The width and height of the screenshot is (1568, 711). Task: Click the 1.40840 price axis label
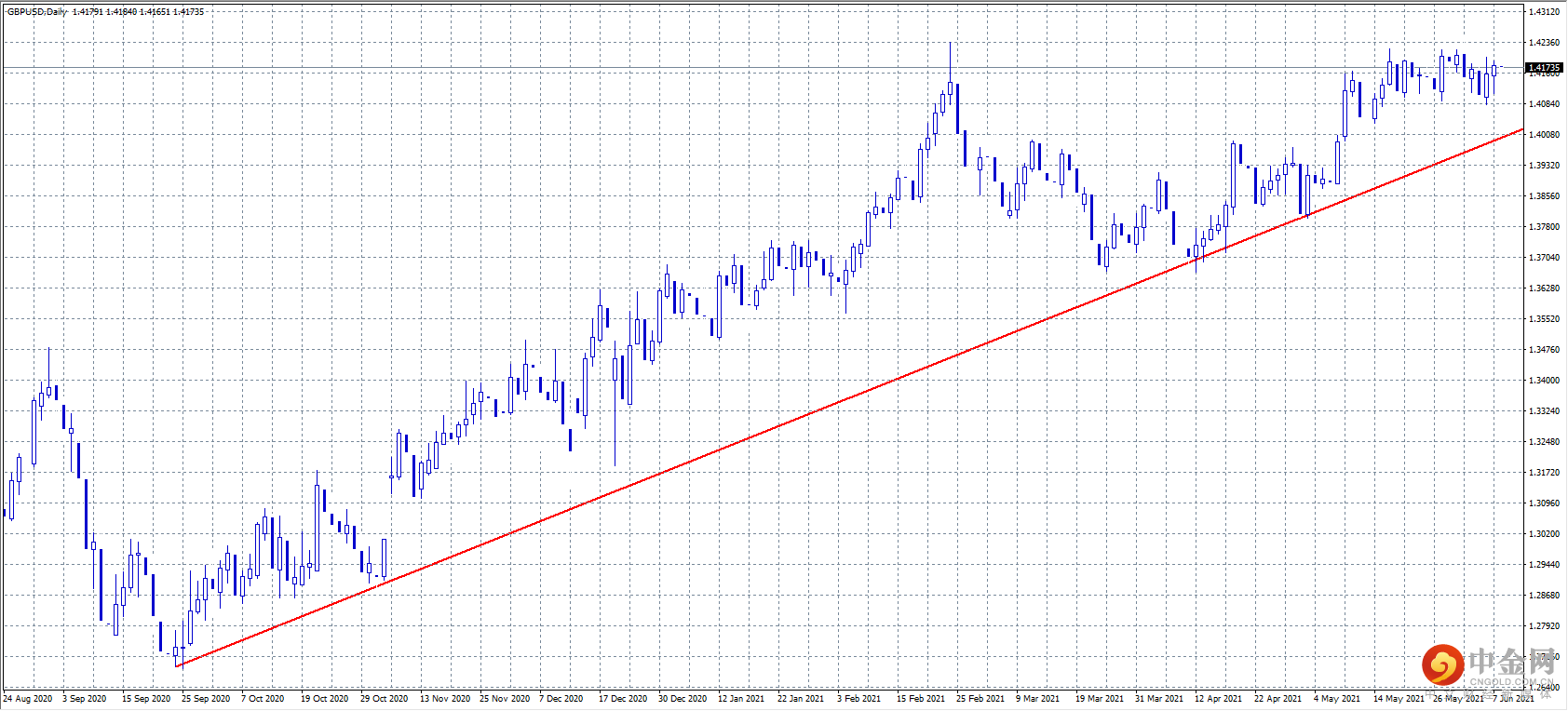tap(1544, 104)
